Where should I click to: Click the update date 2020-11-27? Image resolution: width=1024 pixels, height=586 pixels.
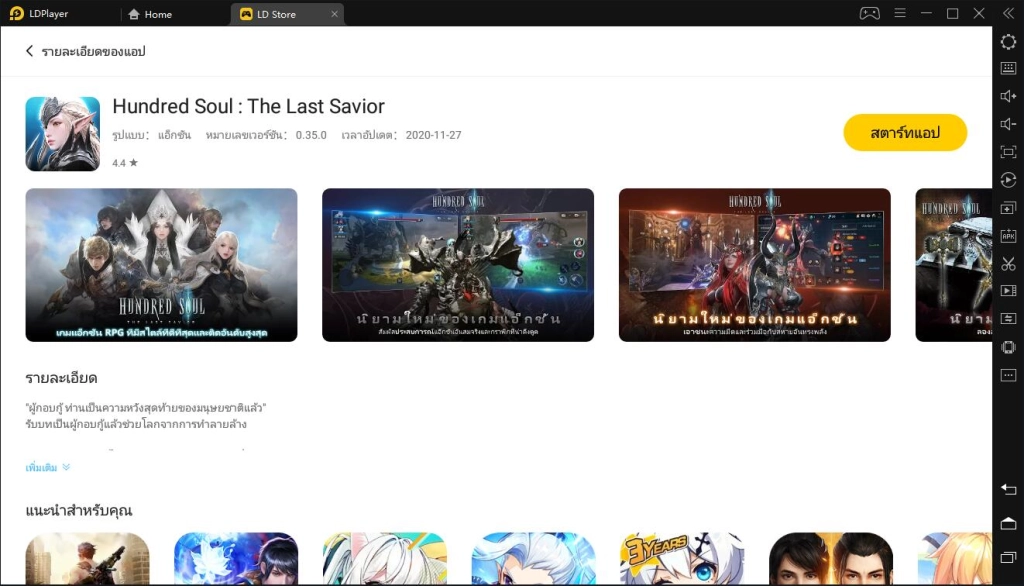[x=433, y=135]
